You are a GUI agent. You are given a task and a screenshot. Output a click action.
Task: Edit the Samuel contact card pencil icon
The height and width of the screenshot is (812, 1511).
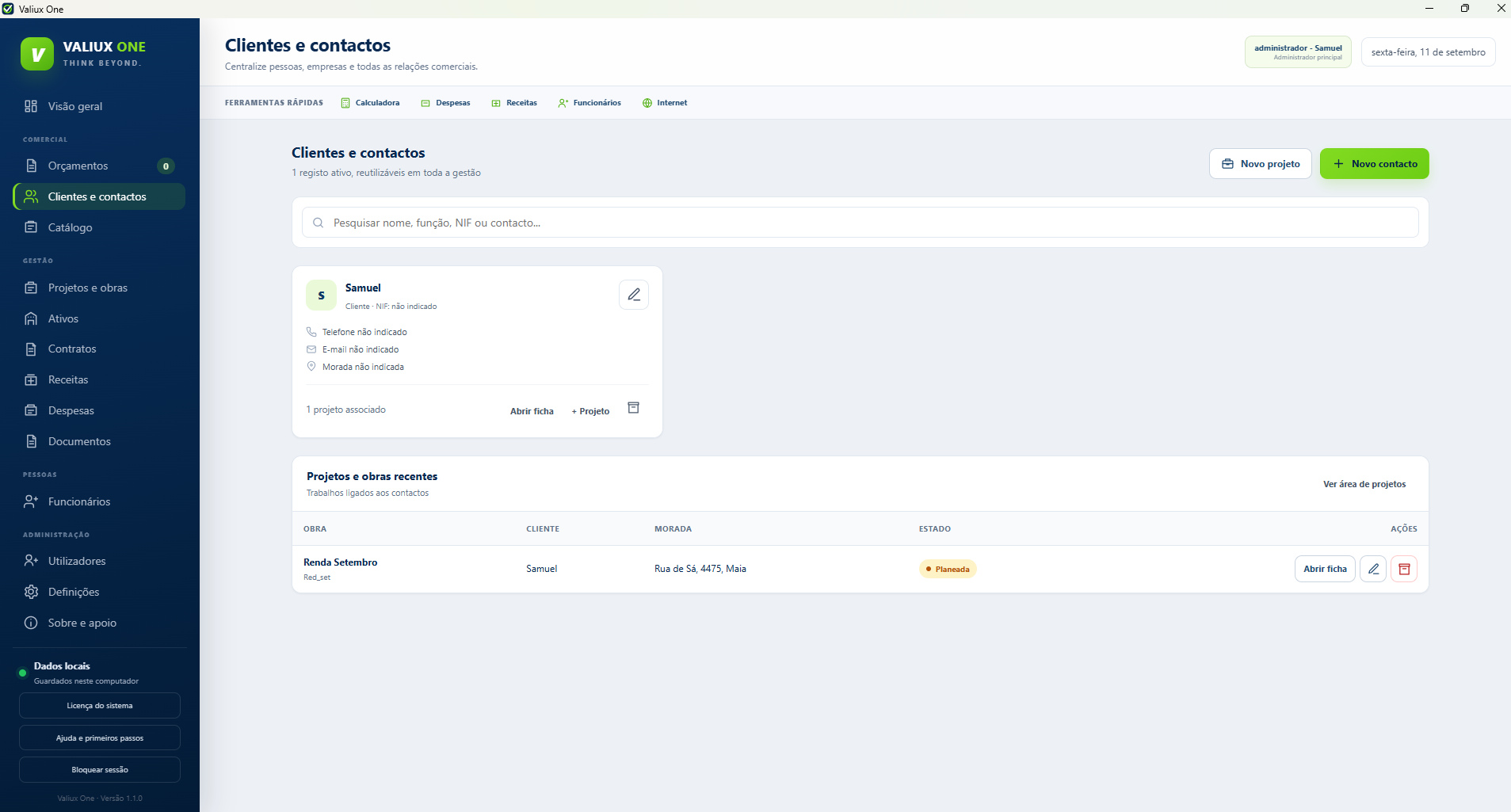(634, 295)
